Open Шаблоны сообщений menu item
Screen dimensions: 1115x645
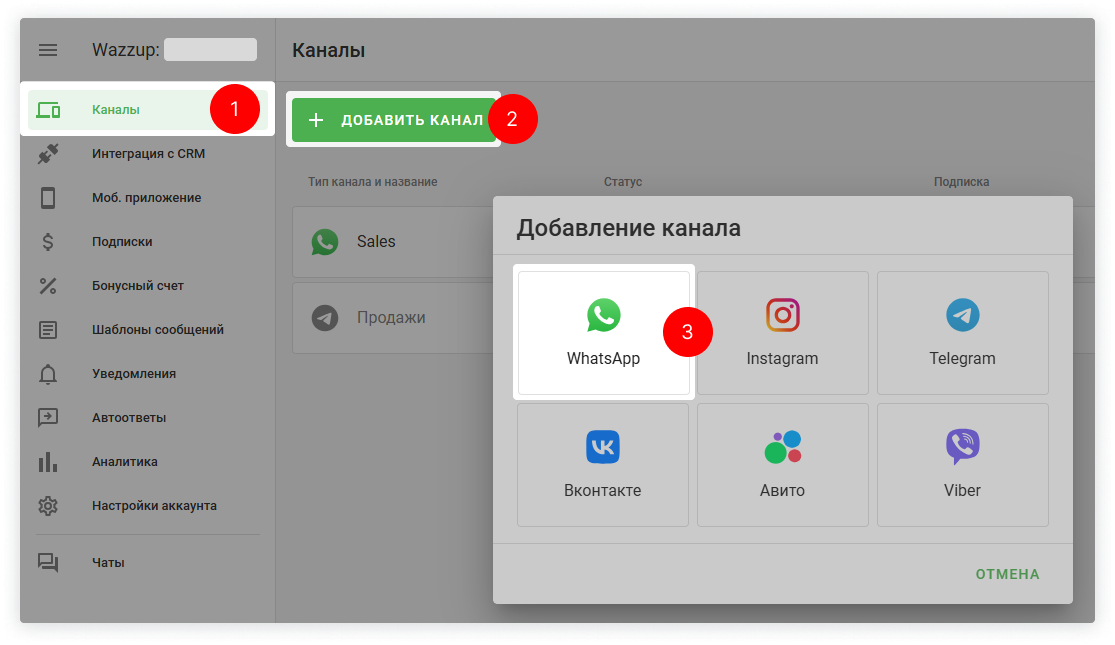(x=157, y=330)
